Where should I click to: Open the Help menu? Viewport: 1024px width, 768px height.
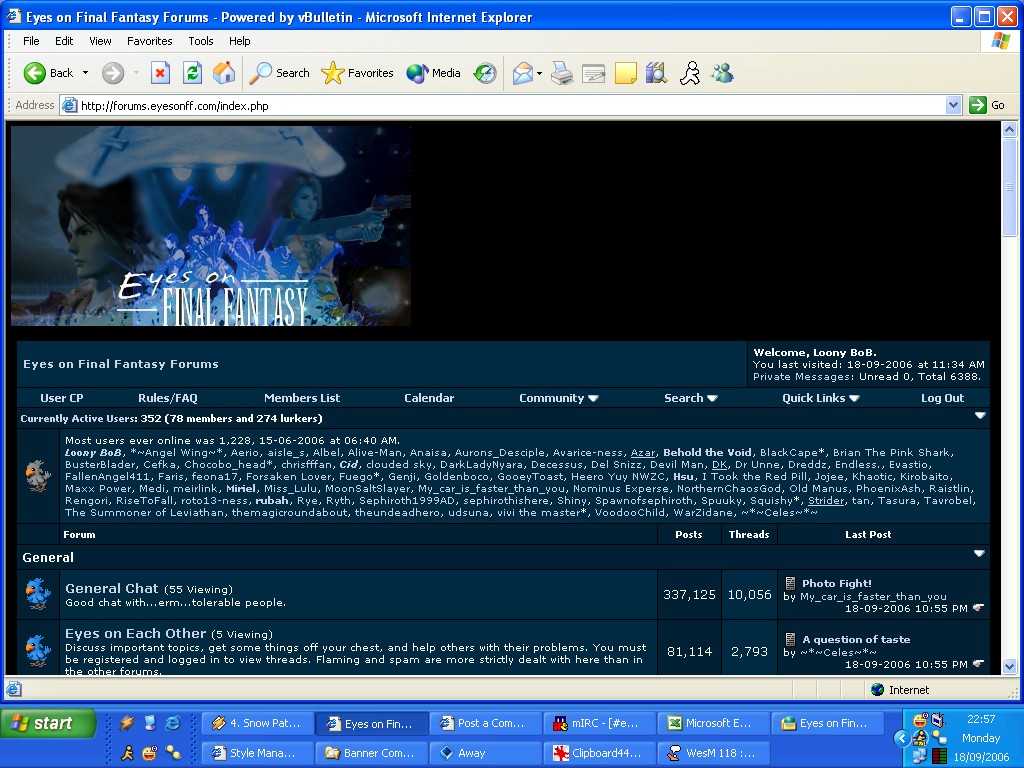click(239, 41)
